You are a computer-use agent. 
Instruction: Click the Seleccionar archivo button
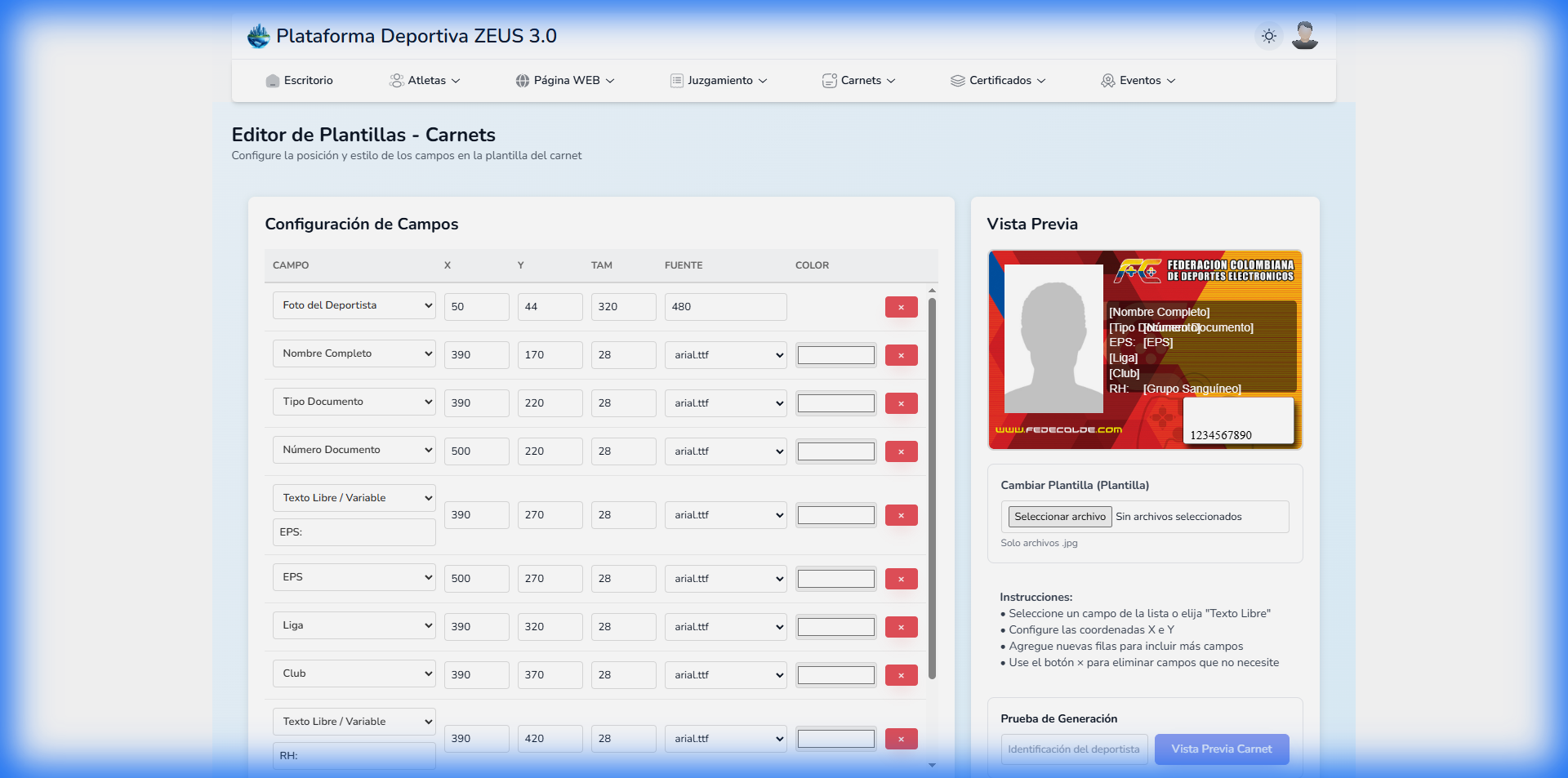[1059, 517]
